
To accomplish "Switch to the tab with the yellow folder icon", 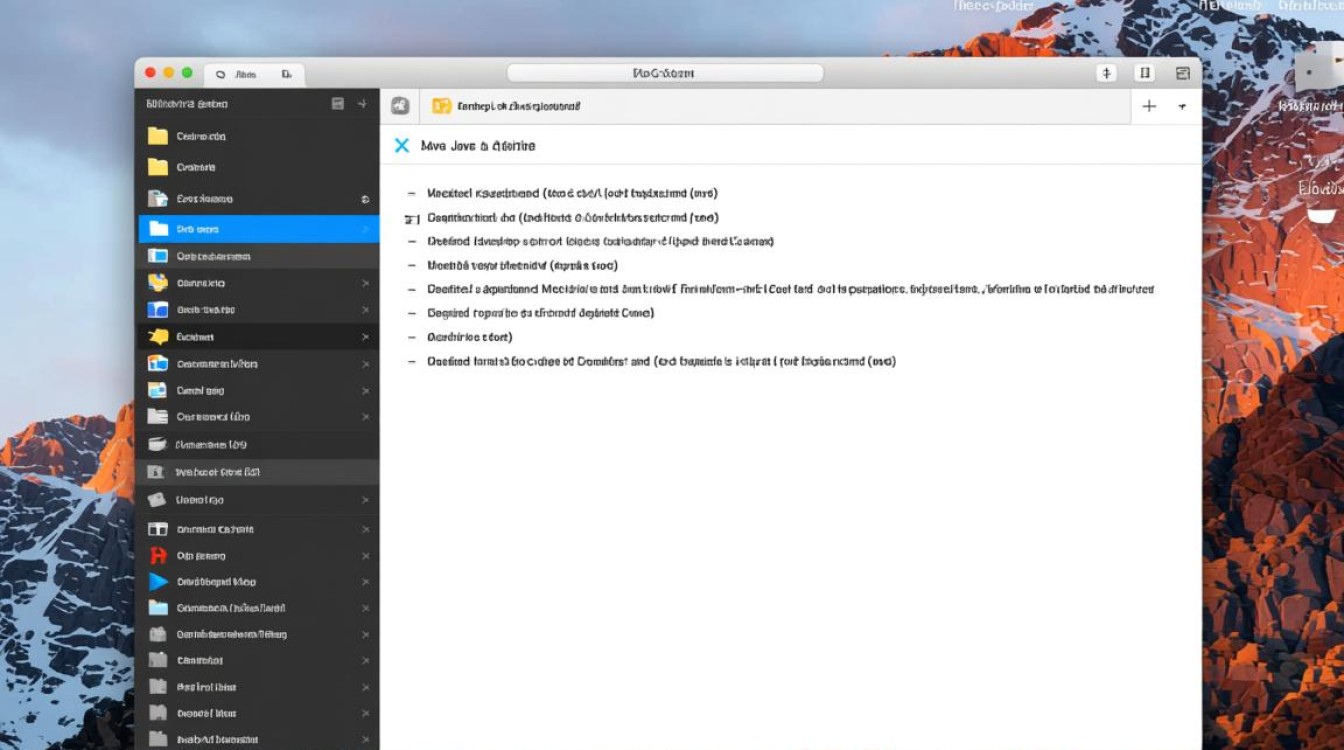I will coord(505,106).
